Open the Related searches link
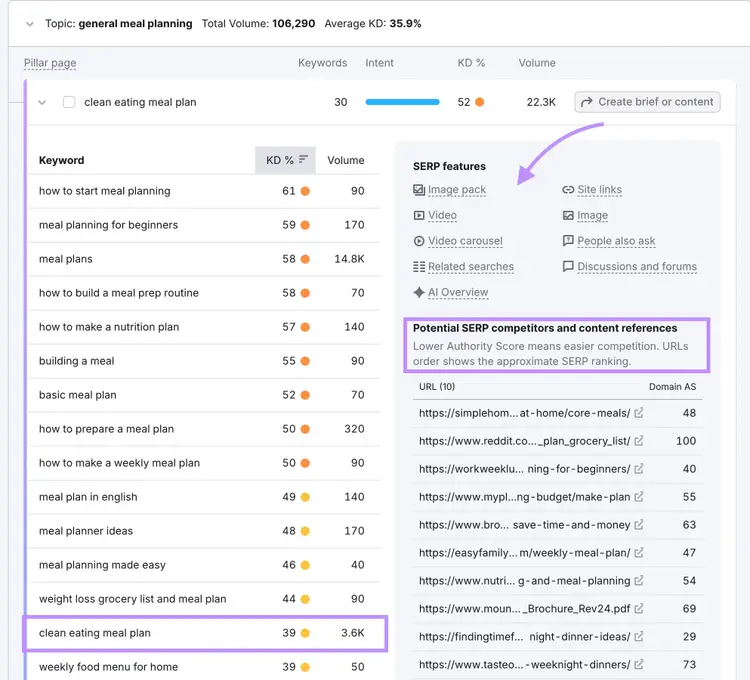 [471, 266]
